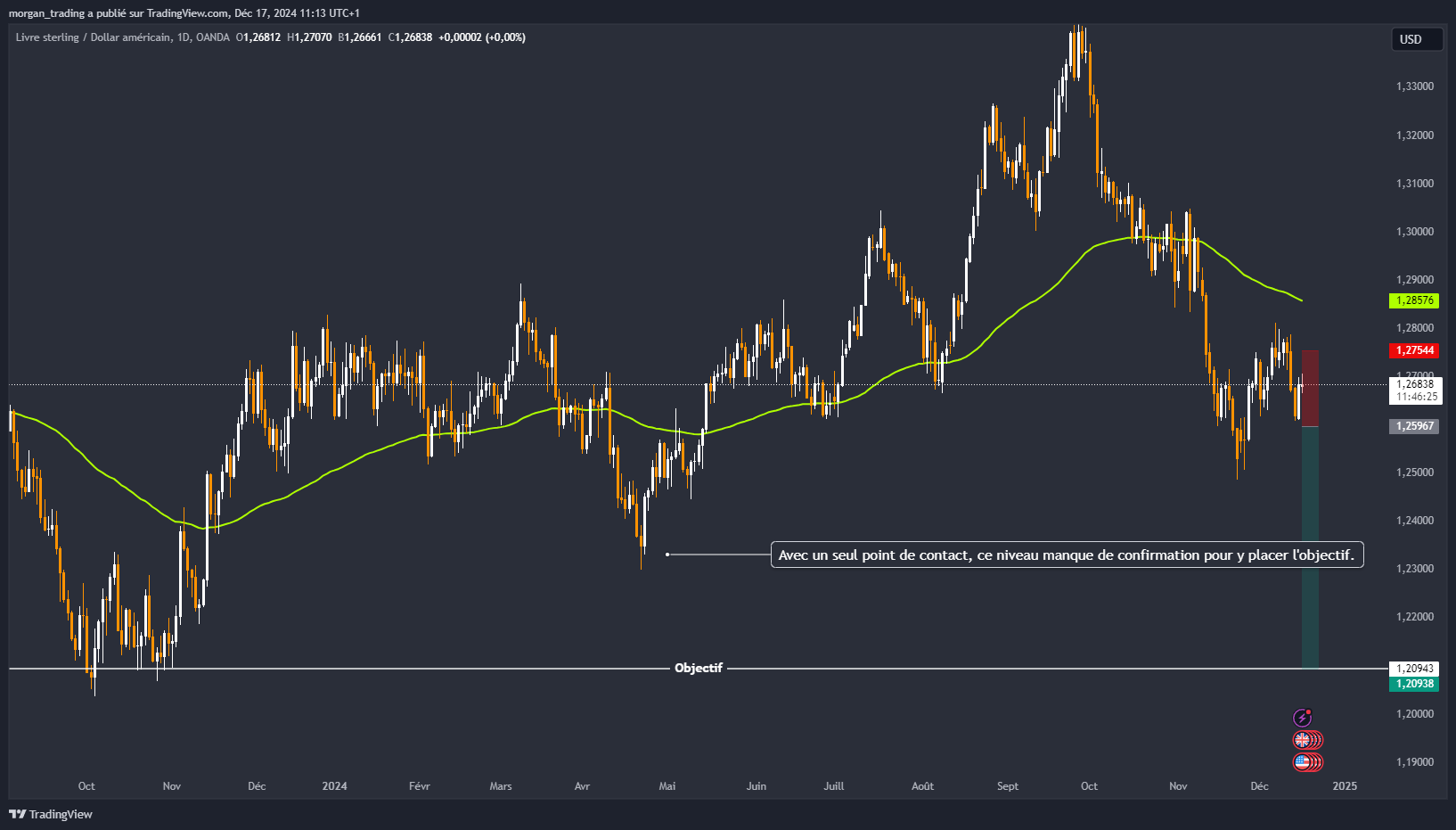Image resolution: width=1456 pixels, height=830 pixels.
Task: Click the 1,22000 level on the price axis
Action: (x=1415, y=617)
